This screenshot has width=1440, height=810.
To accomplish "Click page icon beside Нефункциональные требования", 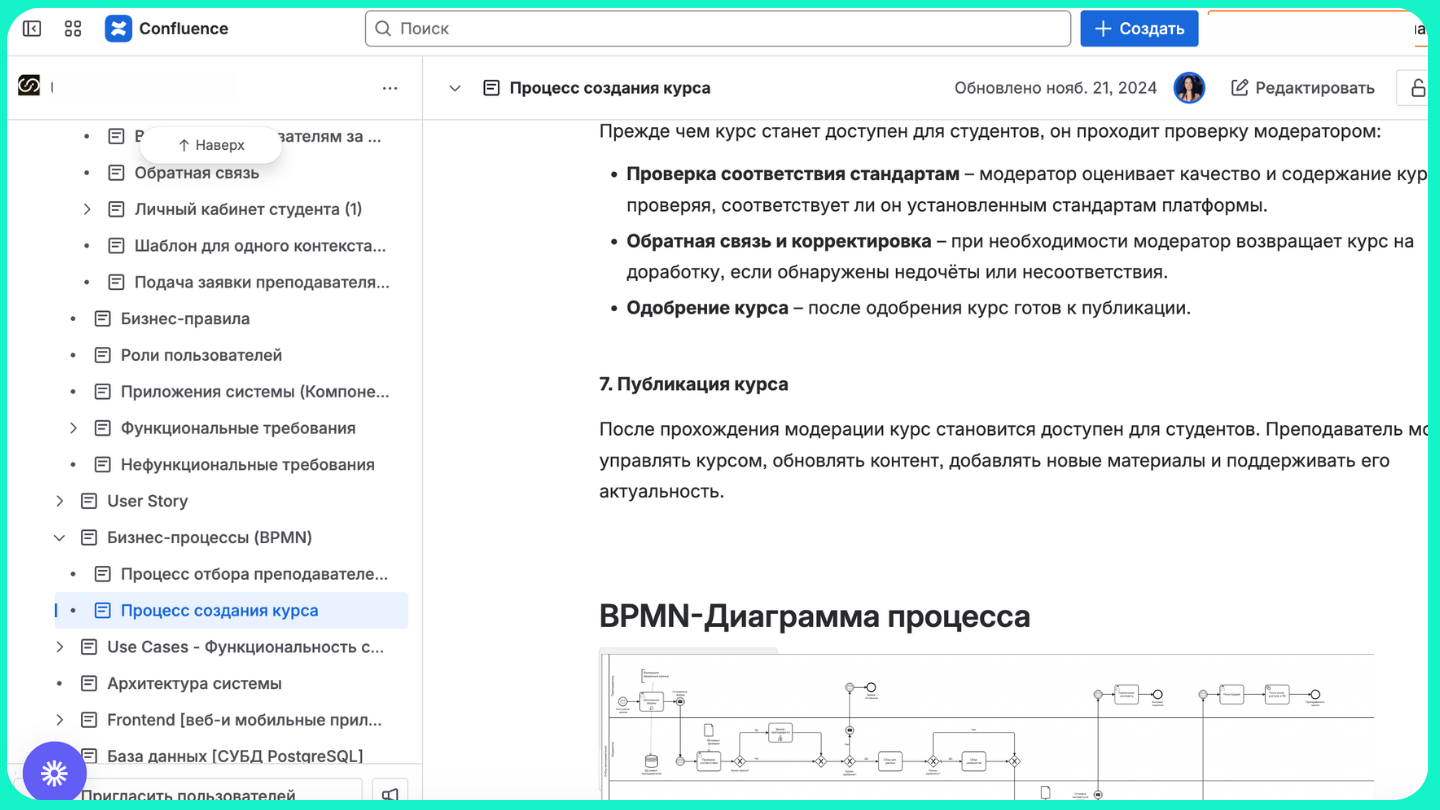I will (102, 465).
